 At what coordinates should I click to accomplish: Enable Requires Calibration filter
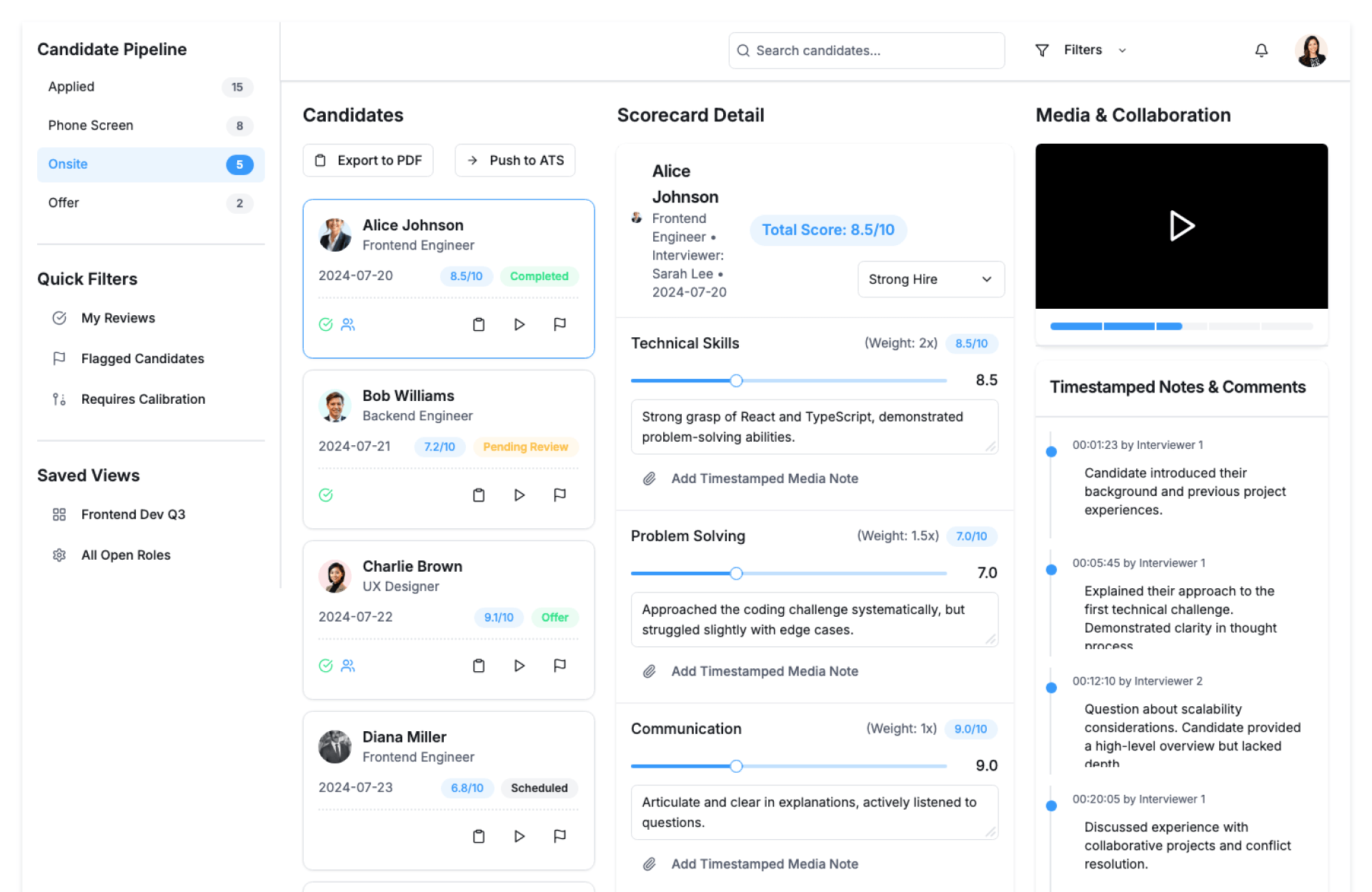click(x=143, y=400)
